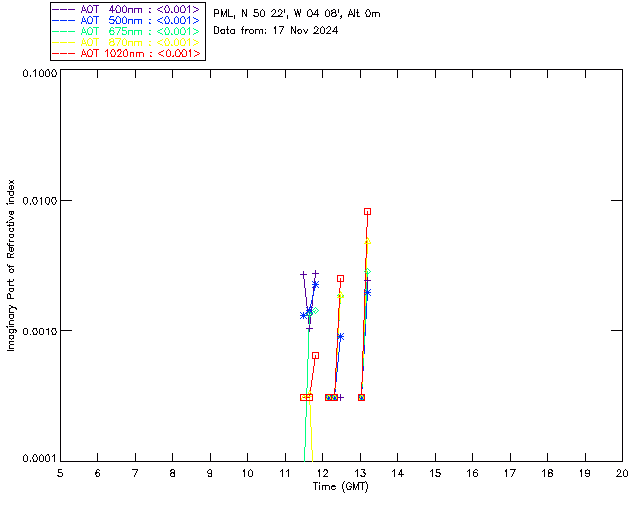Select the highest red square data marker
The image size is (640, 512).
pos(367,211)
